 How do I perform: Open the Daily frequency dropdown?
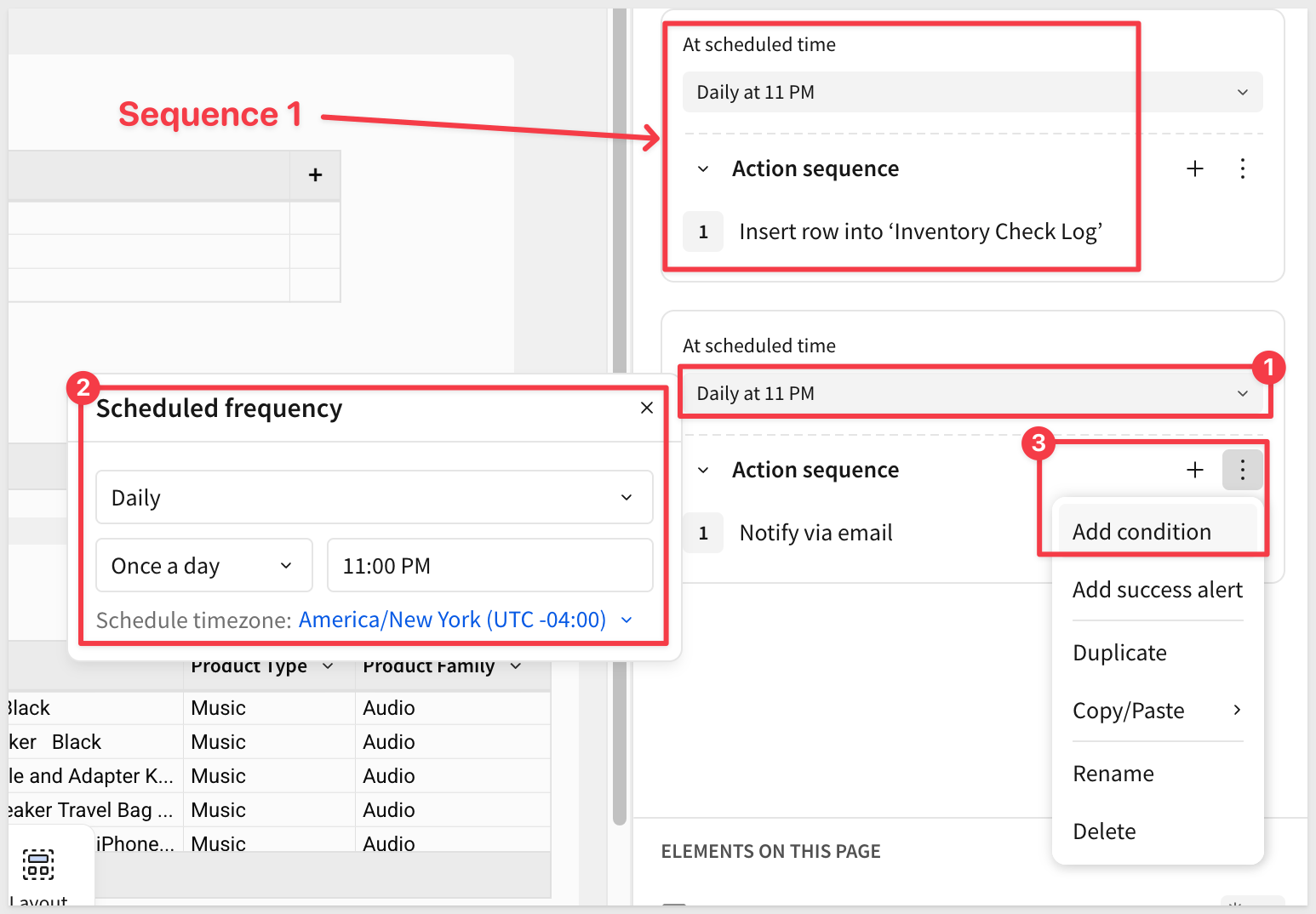pyautogui.click(x=374, y=498)
